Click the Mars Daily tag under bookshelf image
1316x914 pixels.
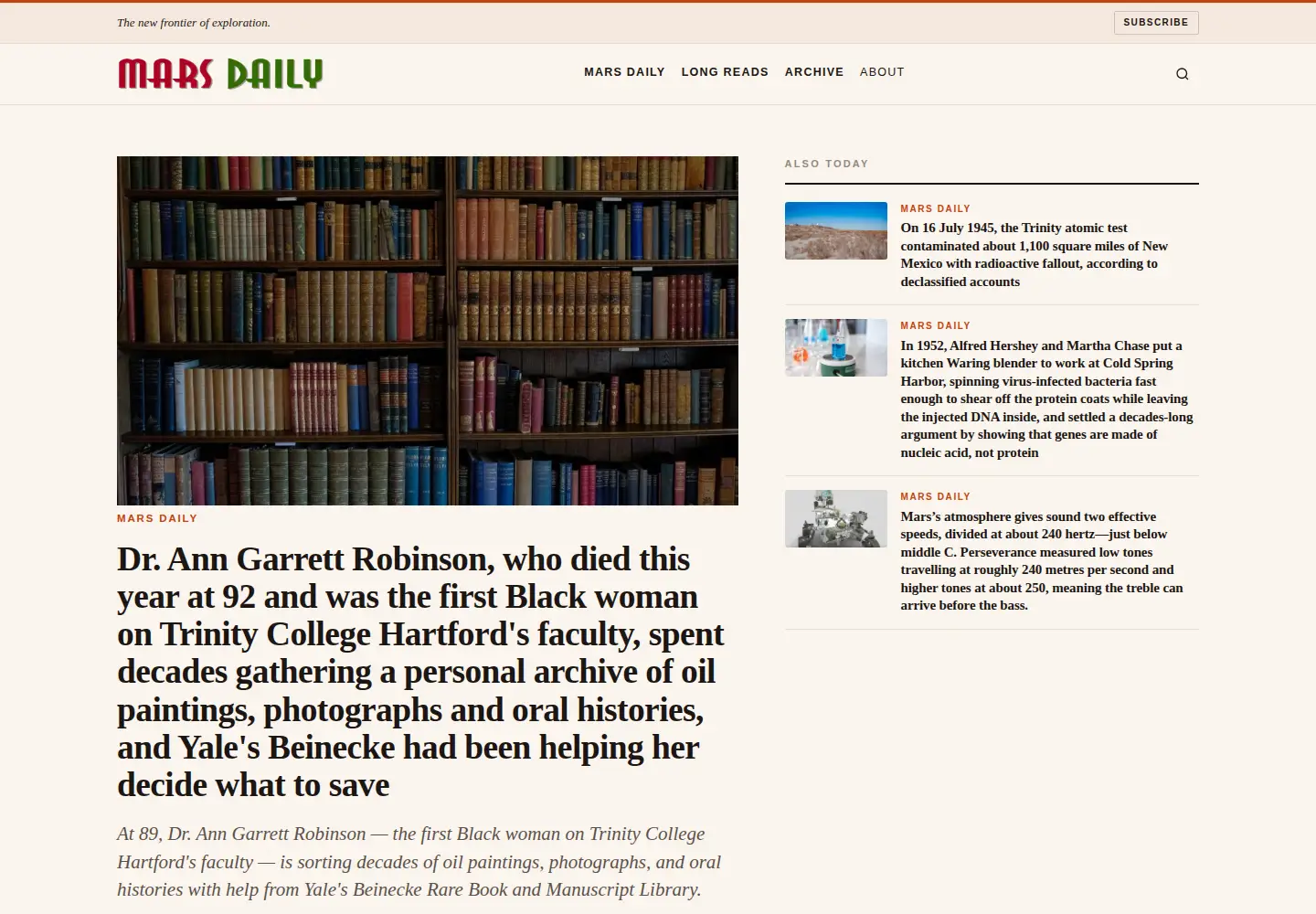[157, 518]
